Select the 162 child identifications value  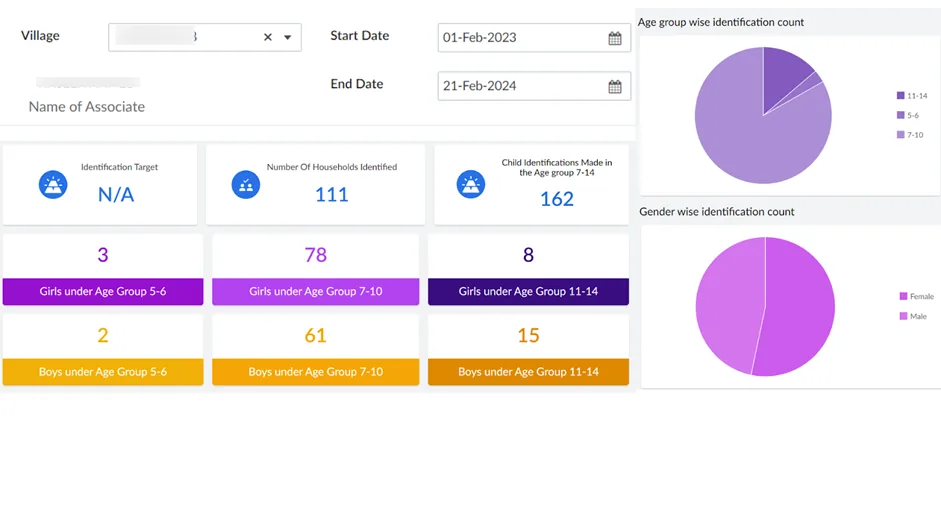point(557,199)
